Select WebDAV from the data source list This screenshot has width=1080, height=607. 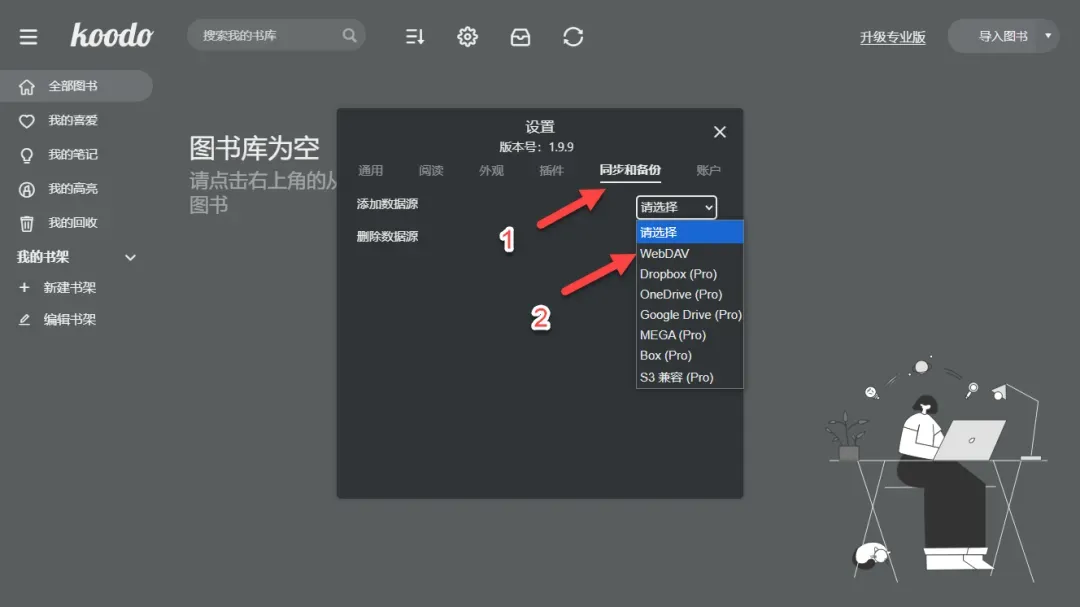point(664,253)
